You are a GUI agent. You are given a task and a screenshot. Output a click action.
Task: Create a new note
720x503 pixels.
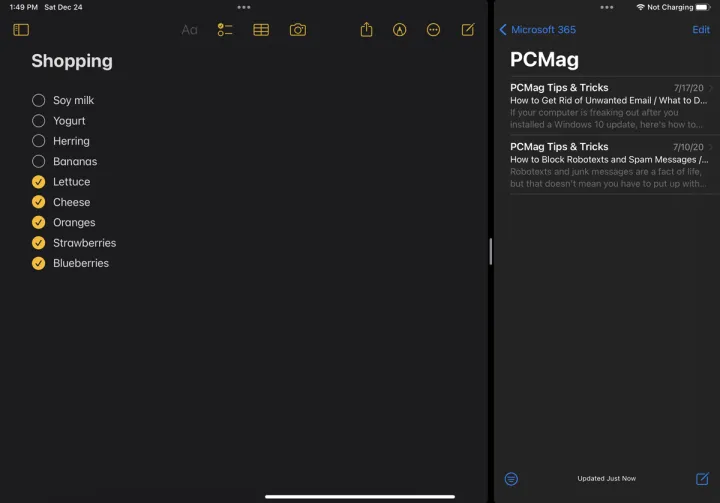click(x=468, y=30)
